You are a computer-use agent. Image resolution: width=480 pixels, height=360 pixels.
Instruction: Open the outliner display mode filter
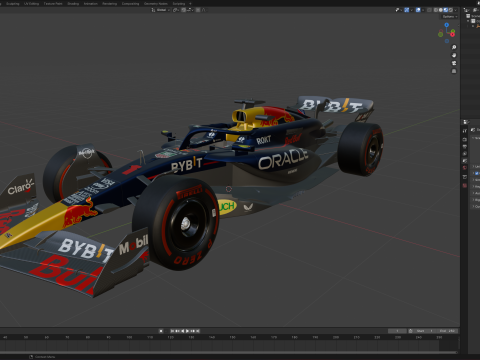(x=476, y=10)
